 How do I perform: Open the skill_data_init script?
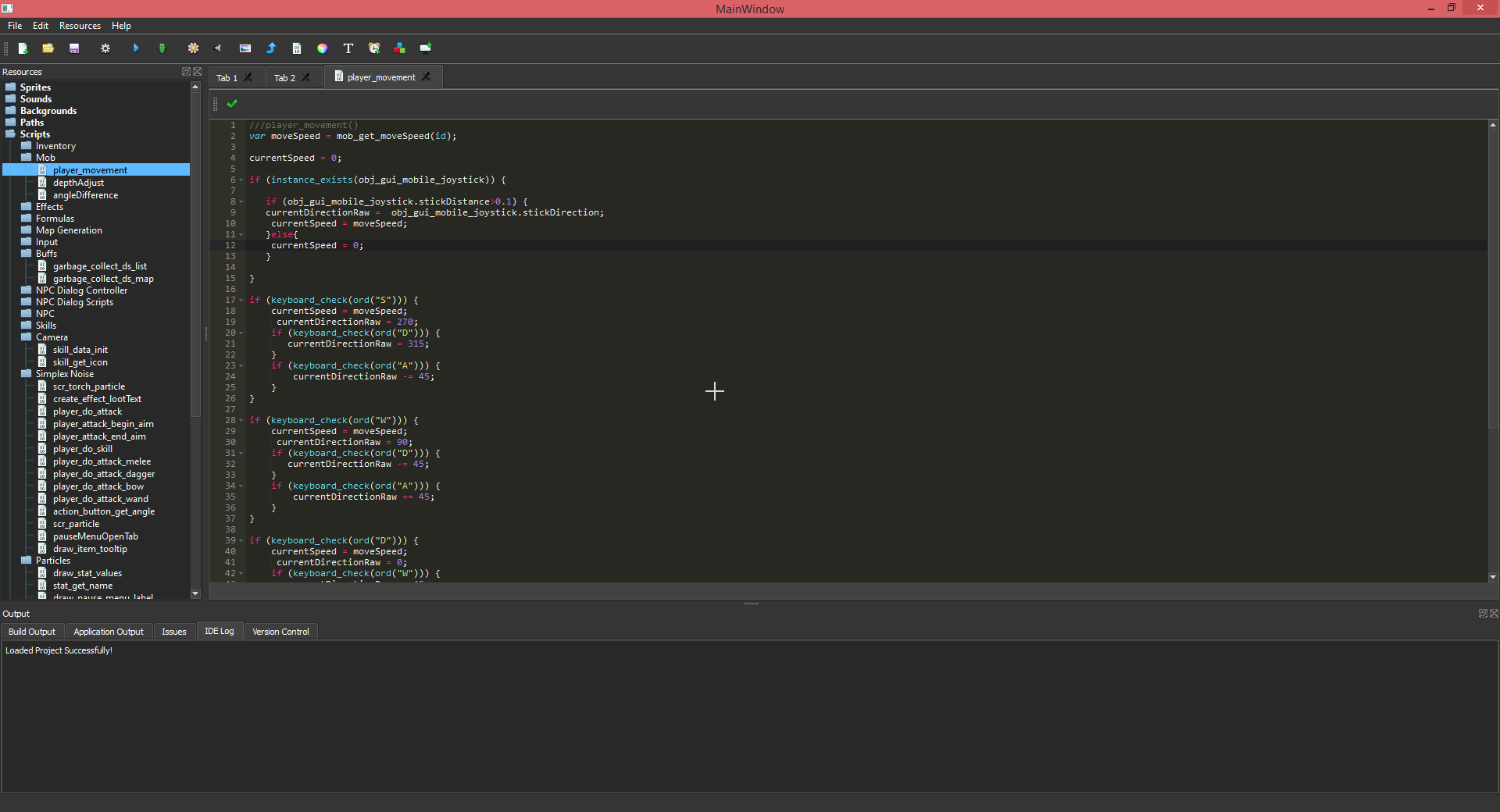pyautogui.click(x=80, y=350)
